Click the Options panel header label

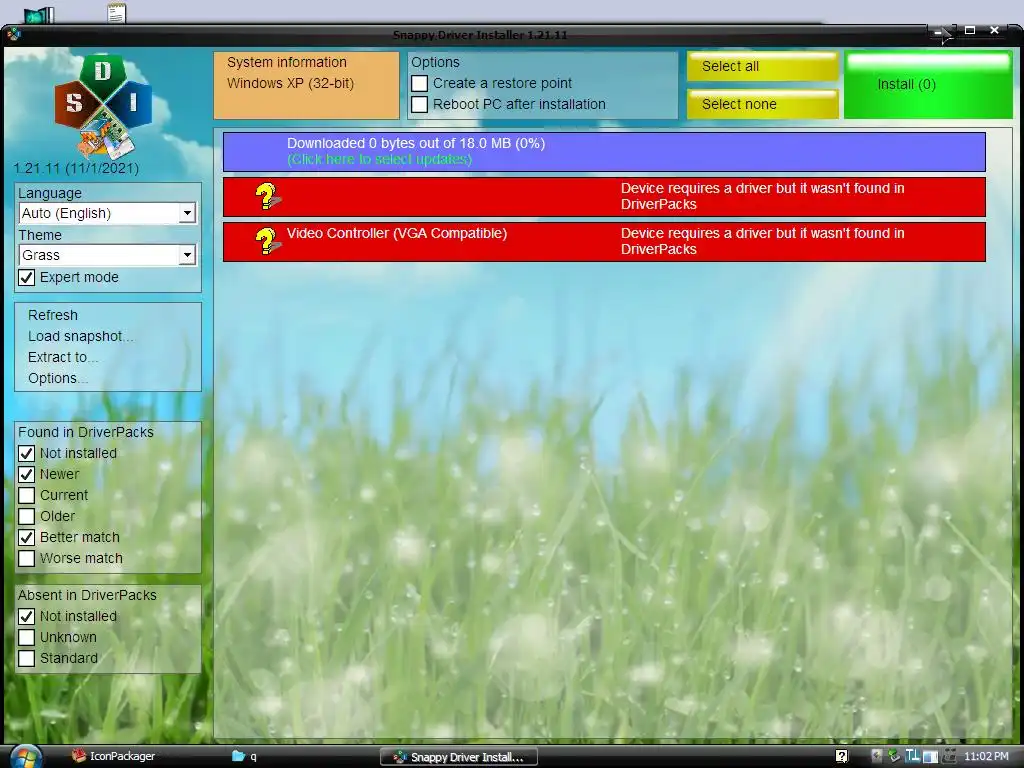click(x=435, y=63)
